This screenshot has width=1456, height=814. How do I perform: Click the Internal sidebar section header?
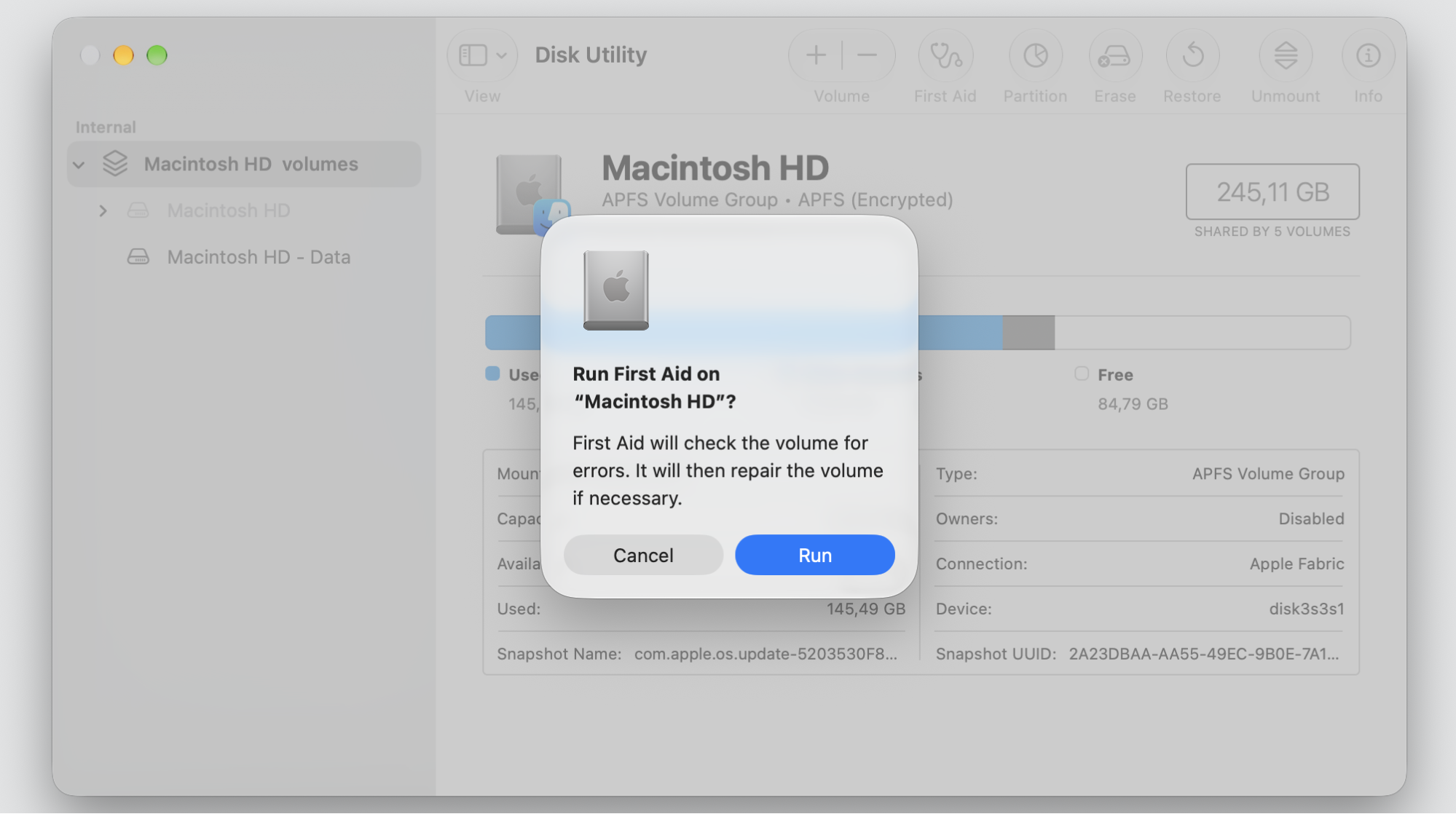coord(106,127)
